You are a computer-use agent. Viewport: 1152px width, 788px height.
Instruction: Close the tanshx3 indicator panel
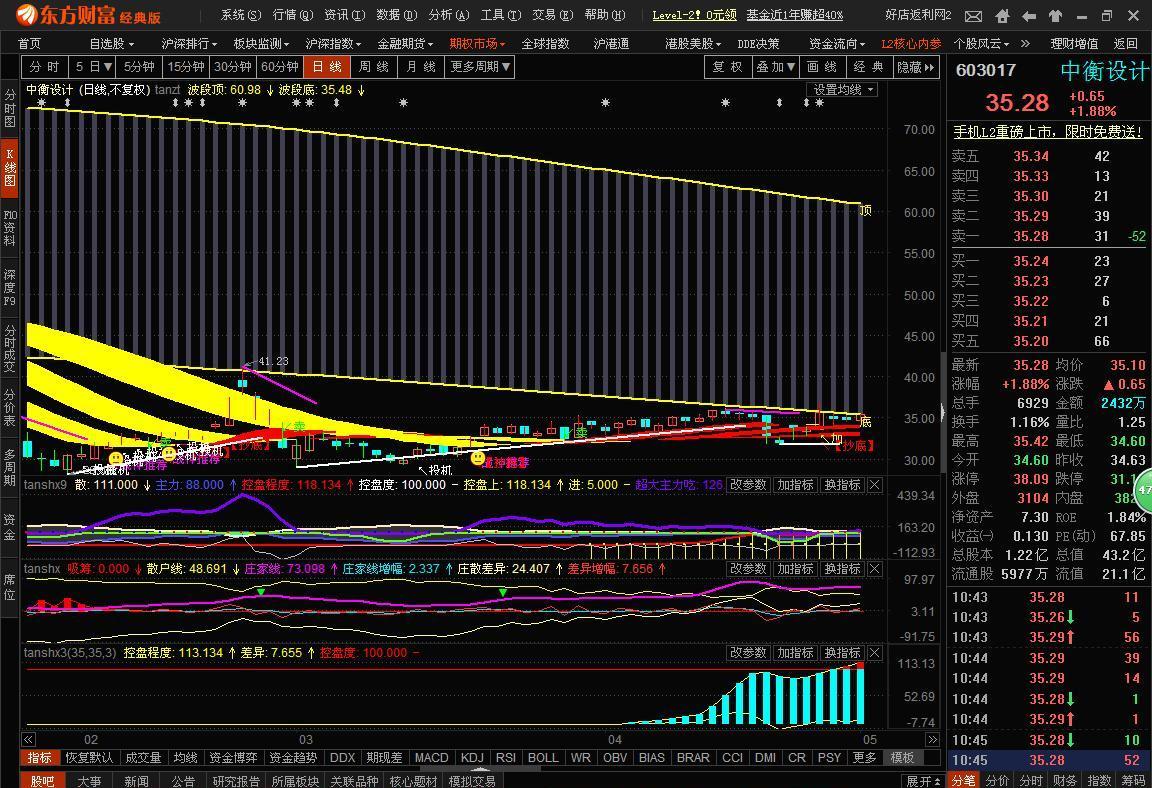(874, 653)
